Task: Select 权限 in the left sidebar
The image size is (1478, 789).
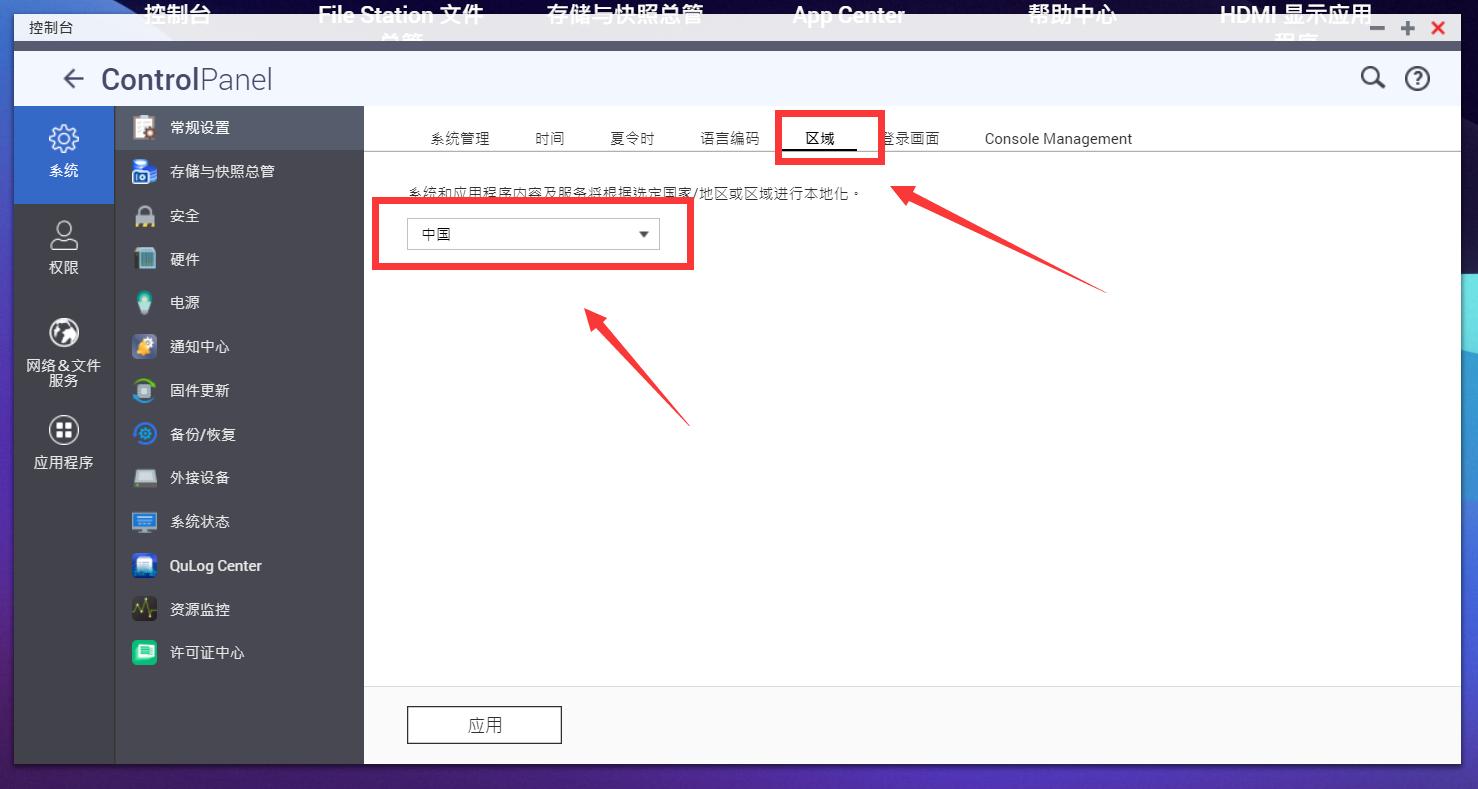Action: click(63, 247)
